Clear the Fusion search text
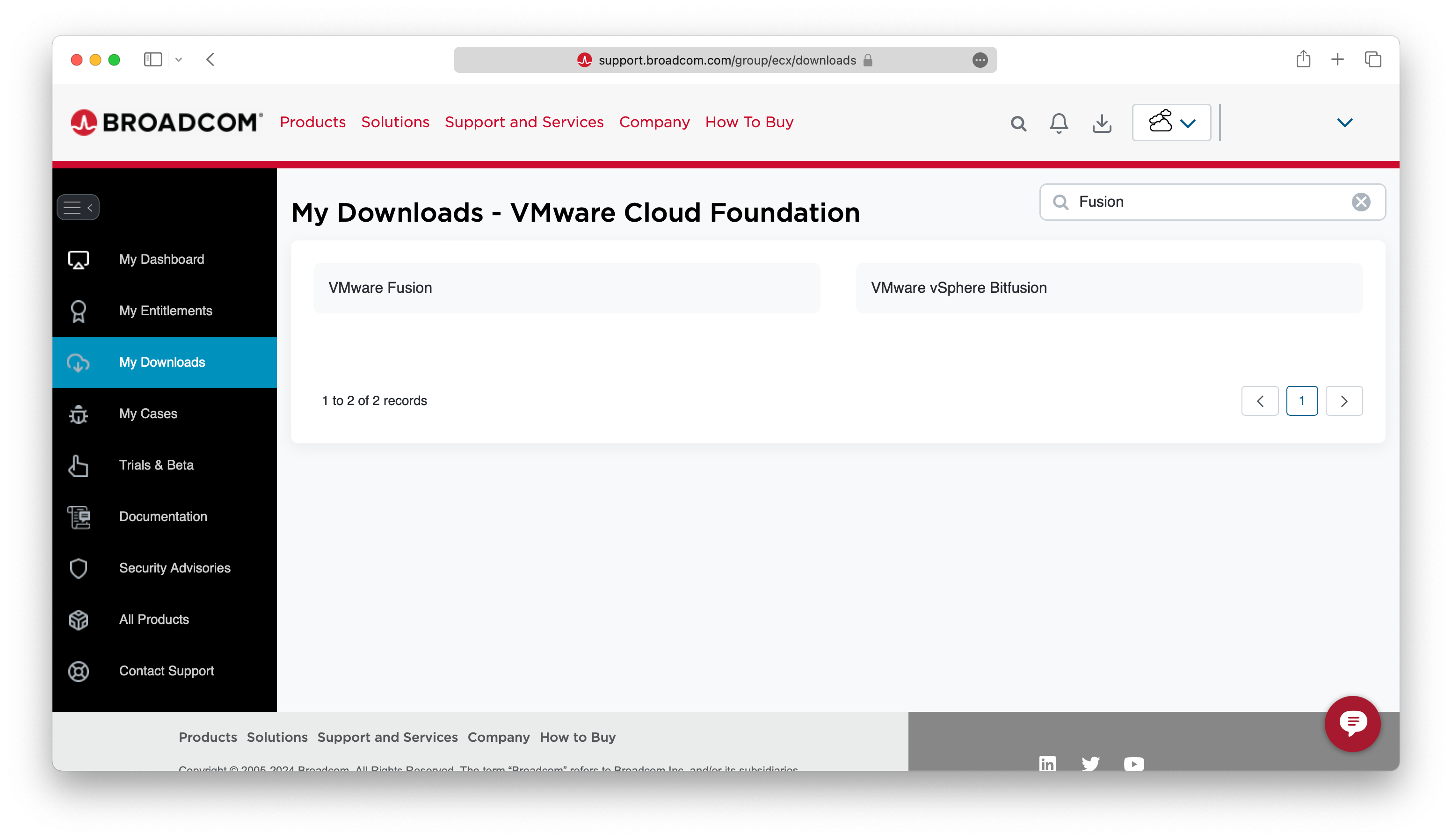The height and width of the screenshot is (840, 1452). point(1360,202)
